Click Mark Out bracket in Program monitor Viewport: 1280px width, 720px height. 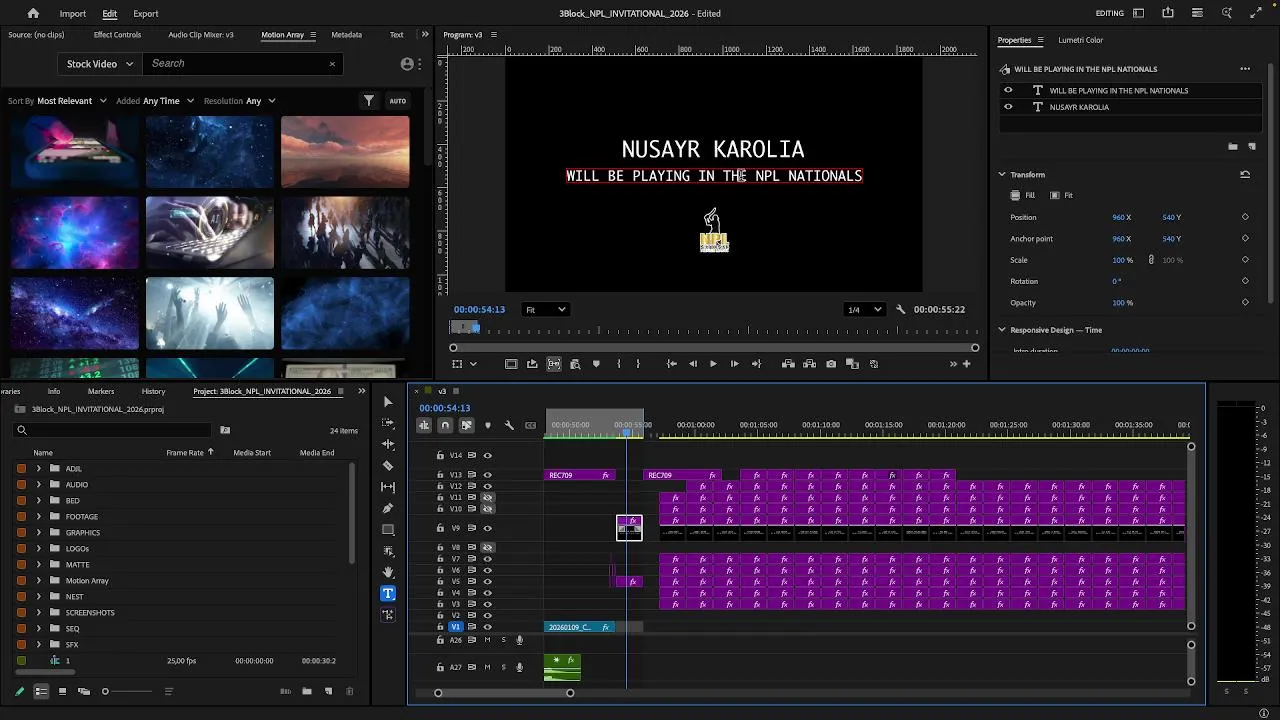[638, 364]
